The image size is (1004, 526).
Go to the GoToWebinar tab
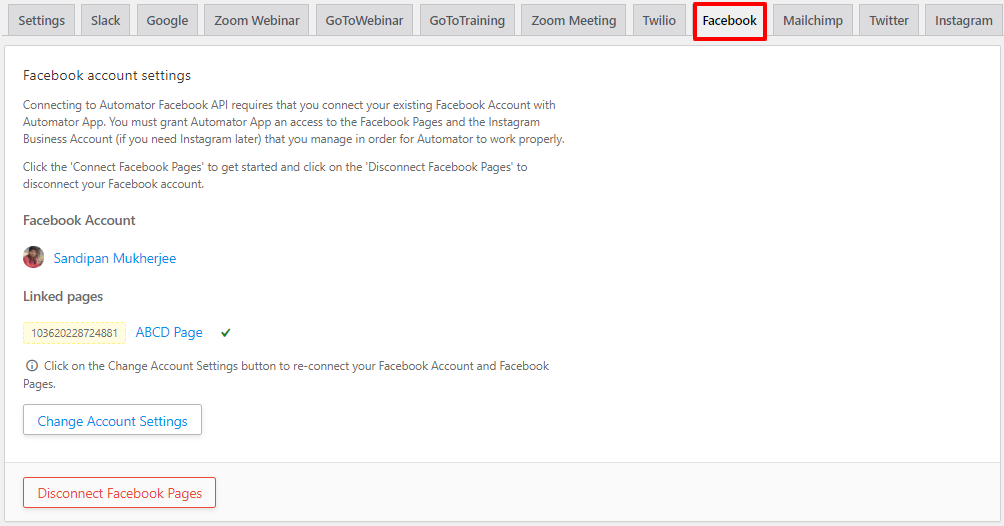click(364, 21)
